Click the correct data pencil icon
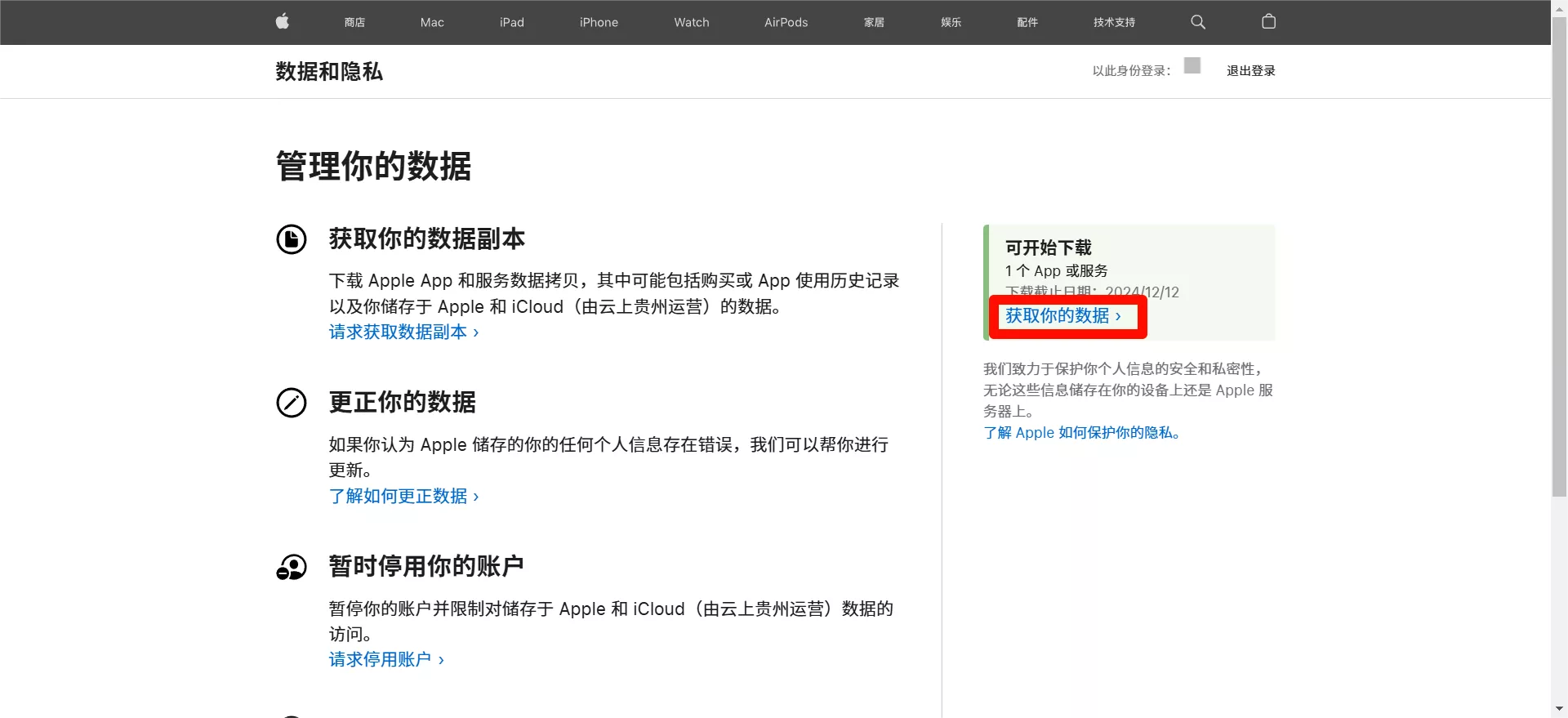 point(292,403)
